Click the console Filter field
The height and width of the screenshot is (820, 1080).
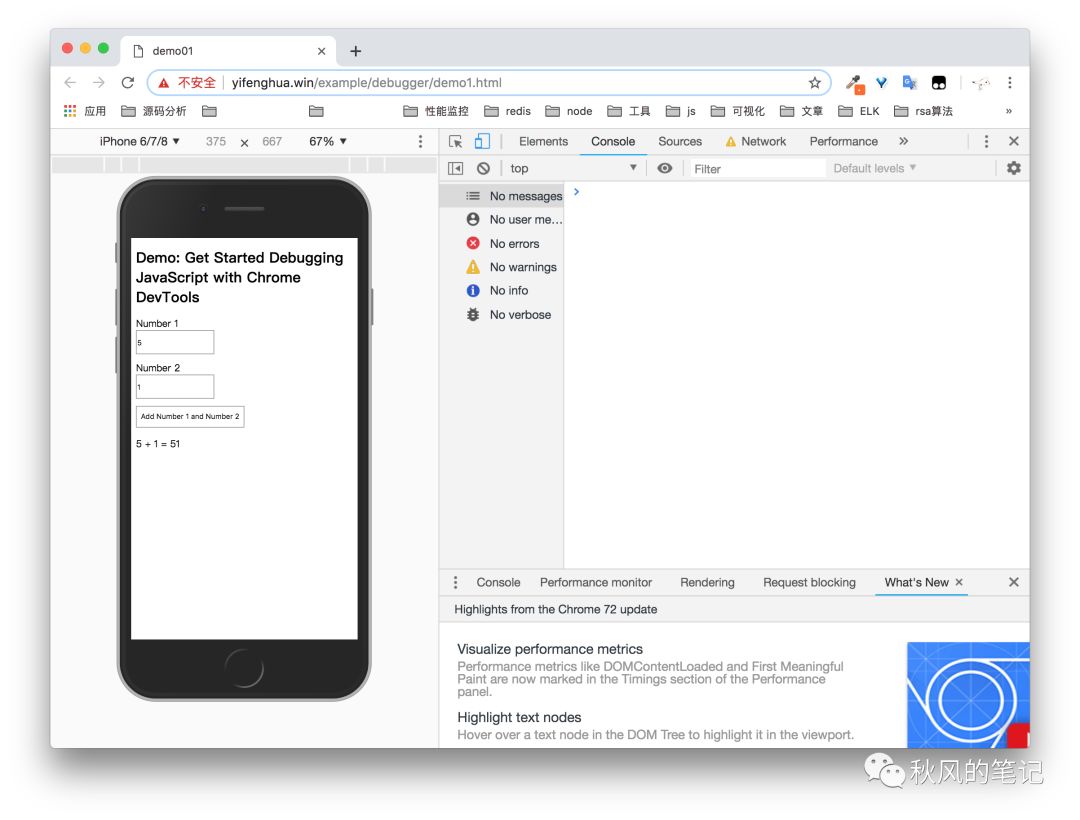coord(758,169)
